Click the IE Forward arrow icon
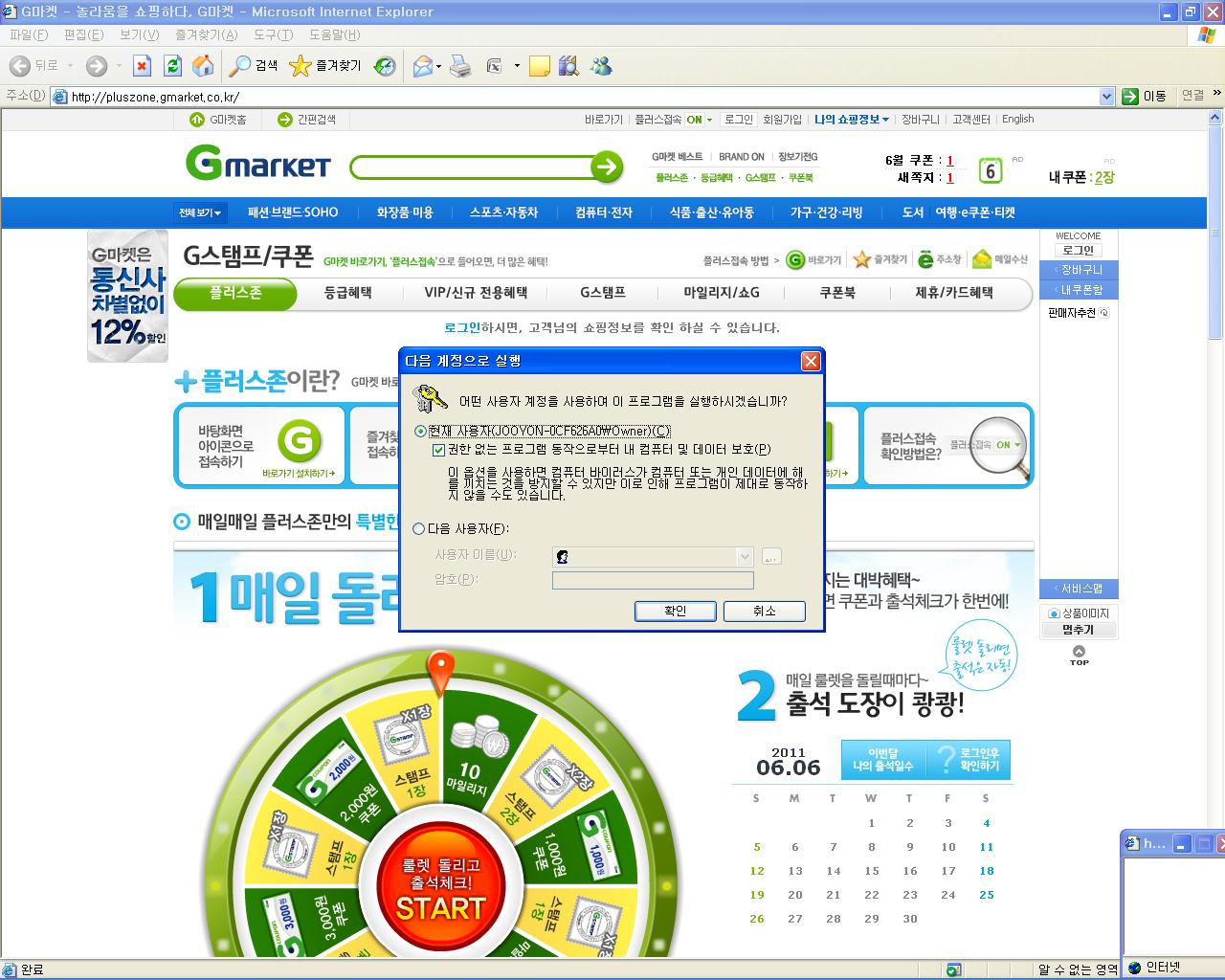The width and height of the screenshot is (1225, 980). click(97, 66)
